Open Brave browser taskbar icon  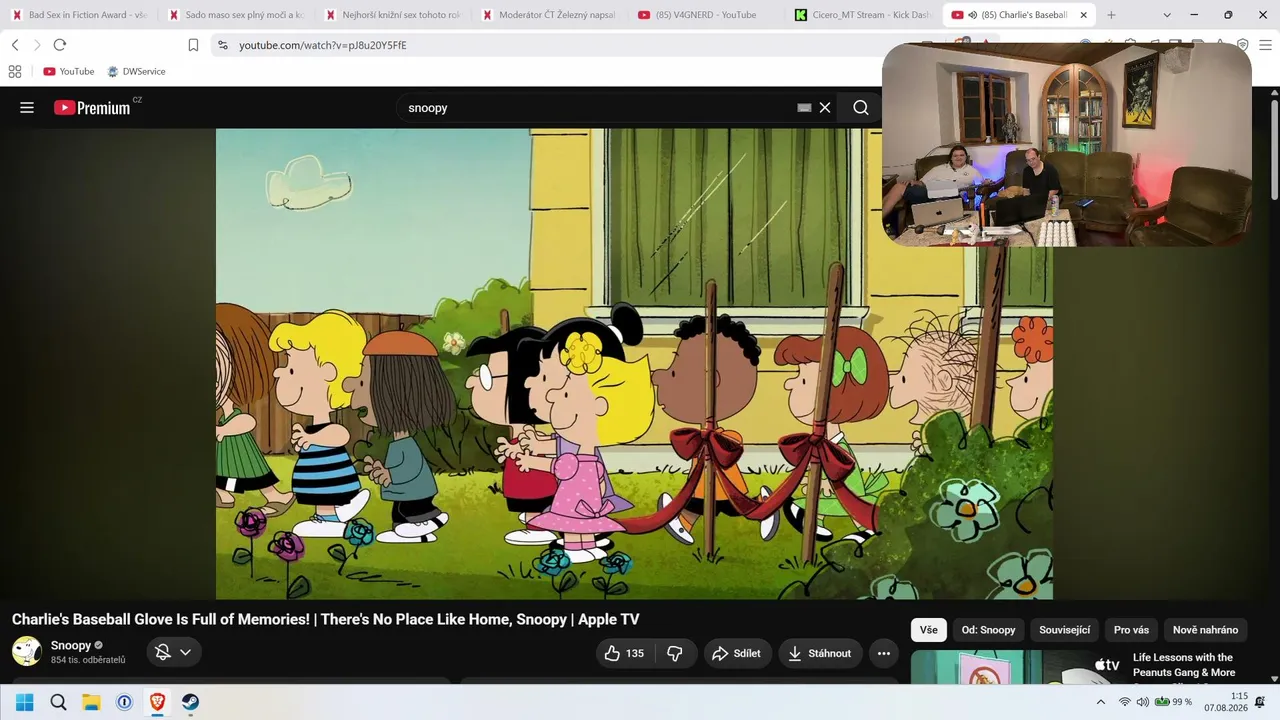click(x=157, y=702)
